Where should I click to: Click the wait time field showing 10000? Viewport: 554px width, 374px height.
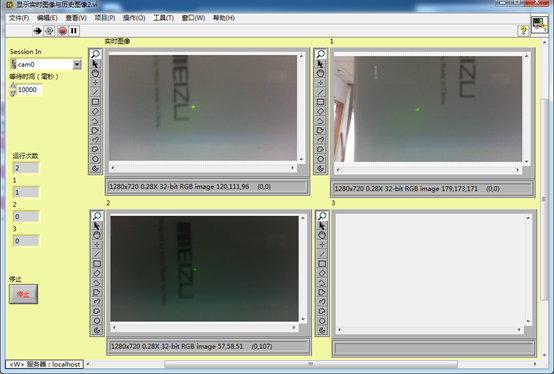point(29,90)
